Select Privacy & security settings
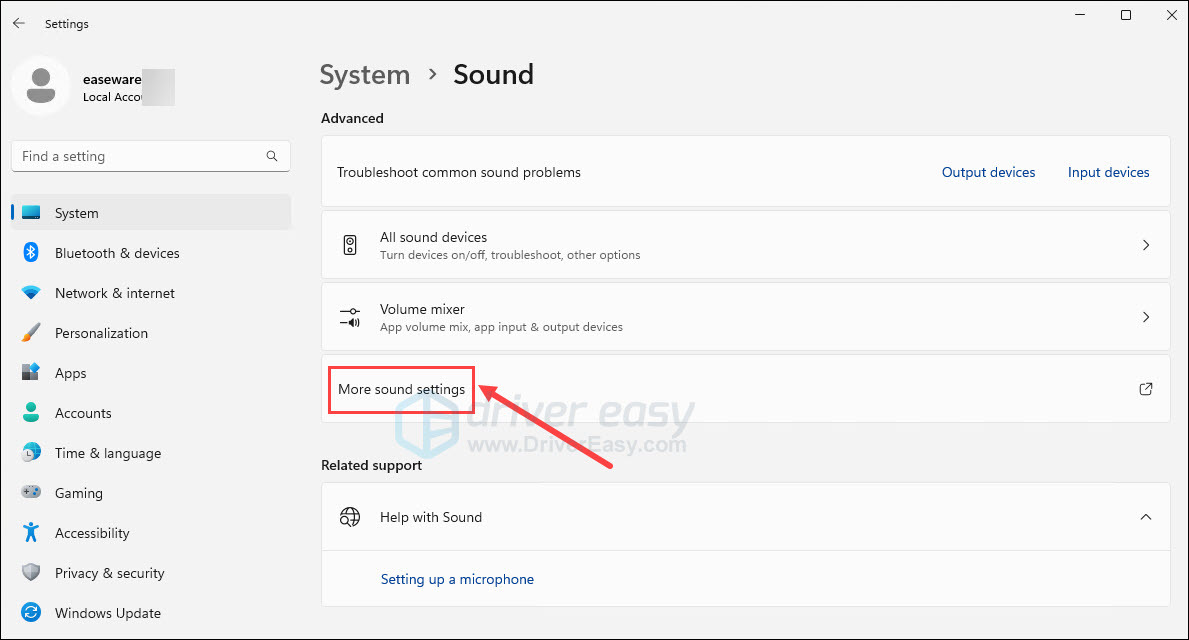This screenshot has width=1189, height=640. click(x=110, y=573)
